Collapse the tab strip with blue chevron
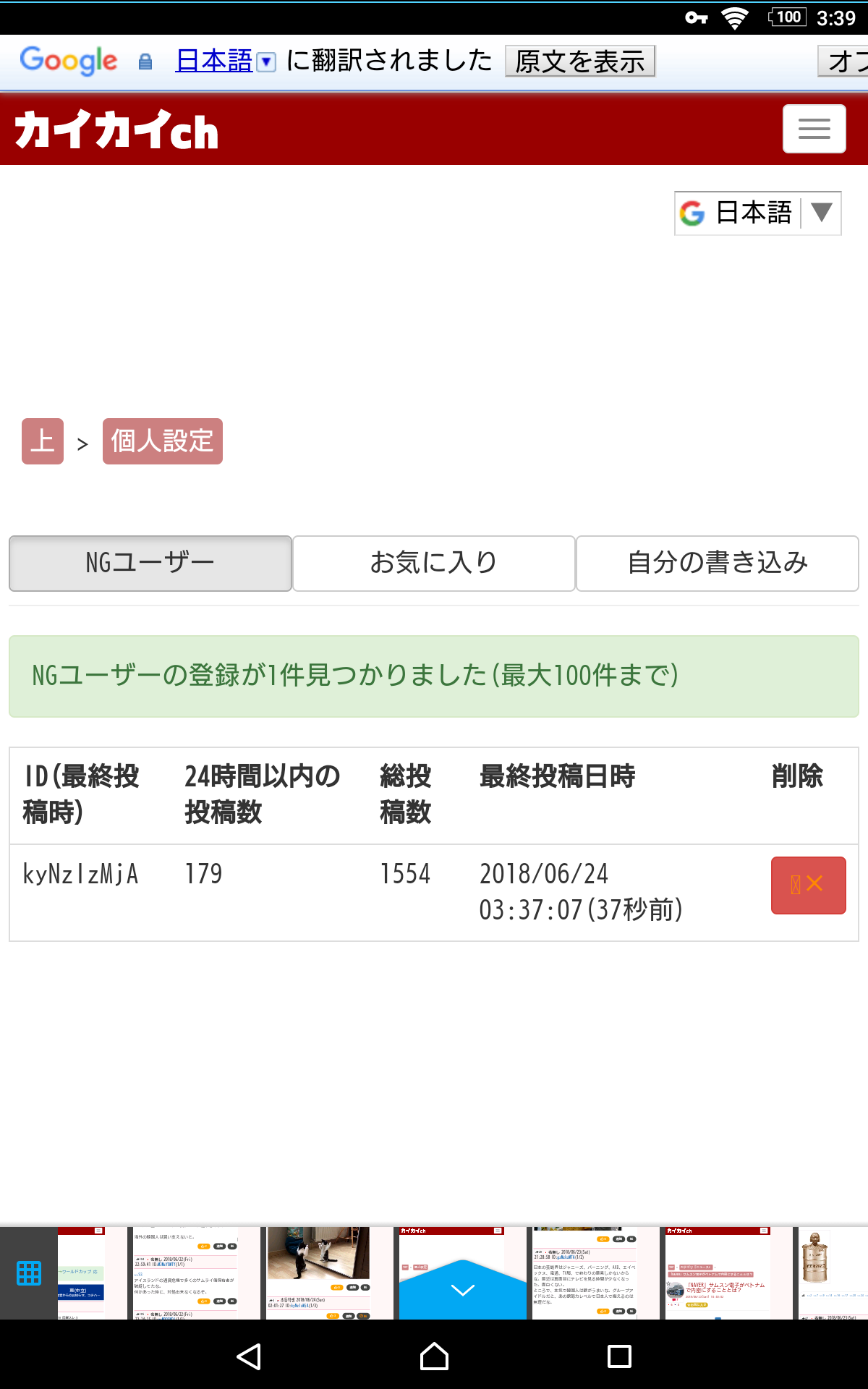The width and height of the screenshot is (868, 1389). click(x=462, y=1290)
